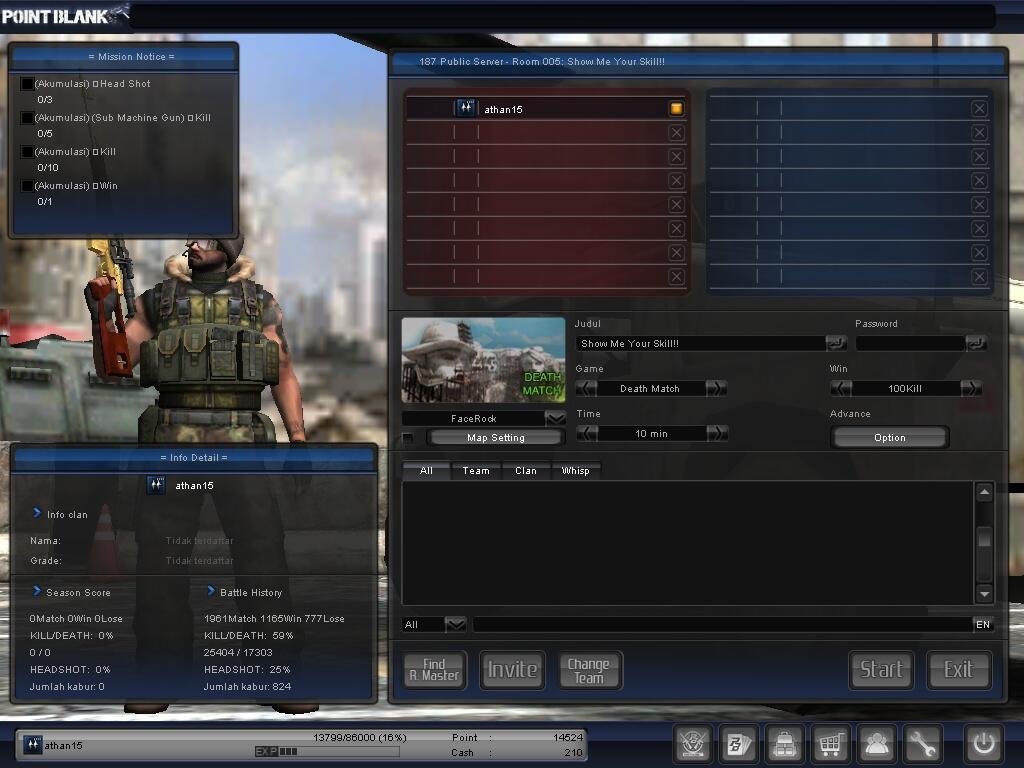
Task: Switch to the All chat tab
Action: [x=426, y=470]
